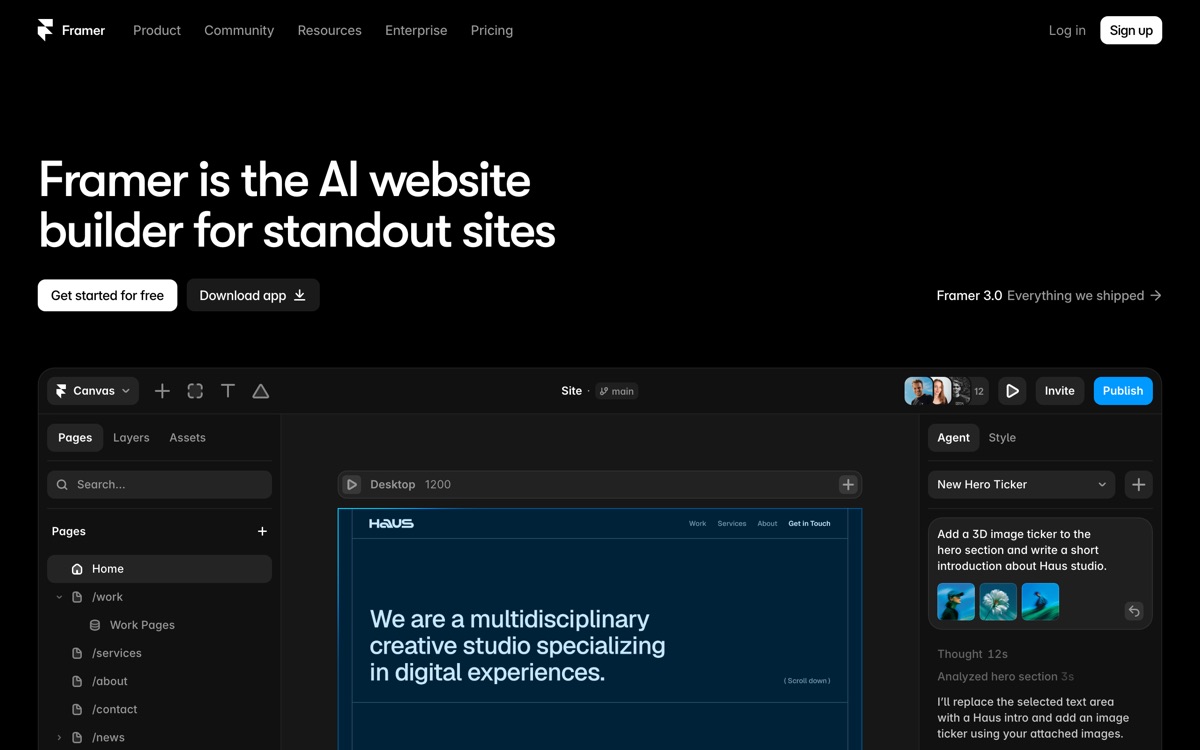Click the Framer logo icon in header
The width and height of the screenshot is (1200, 750).
click(45, 30)
